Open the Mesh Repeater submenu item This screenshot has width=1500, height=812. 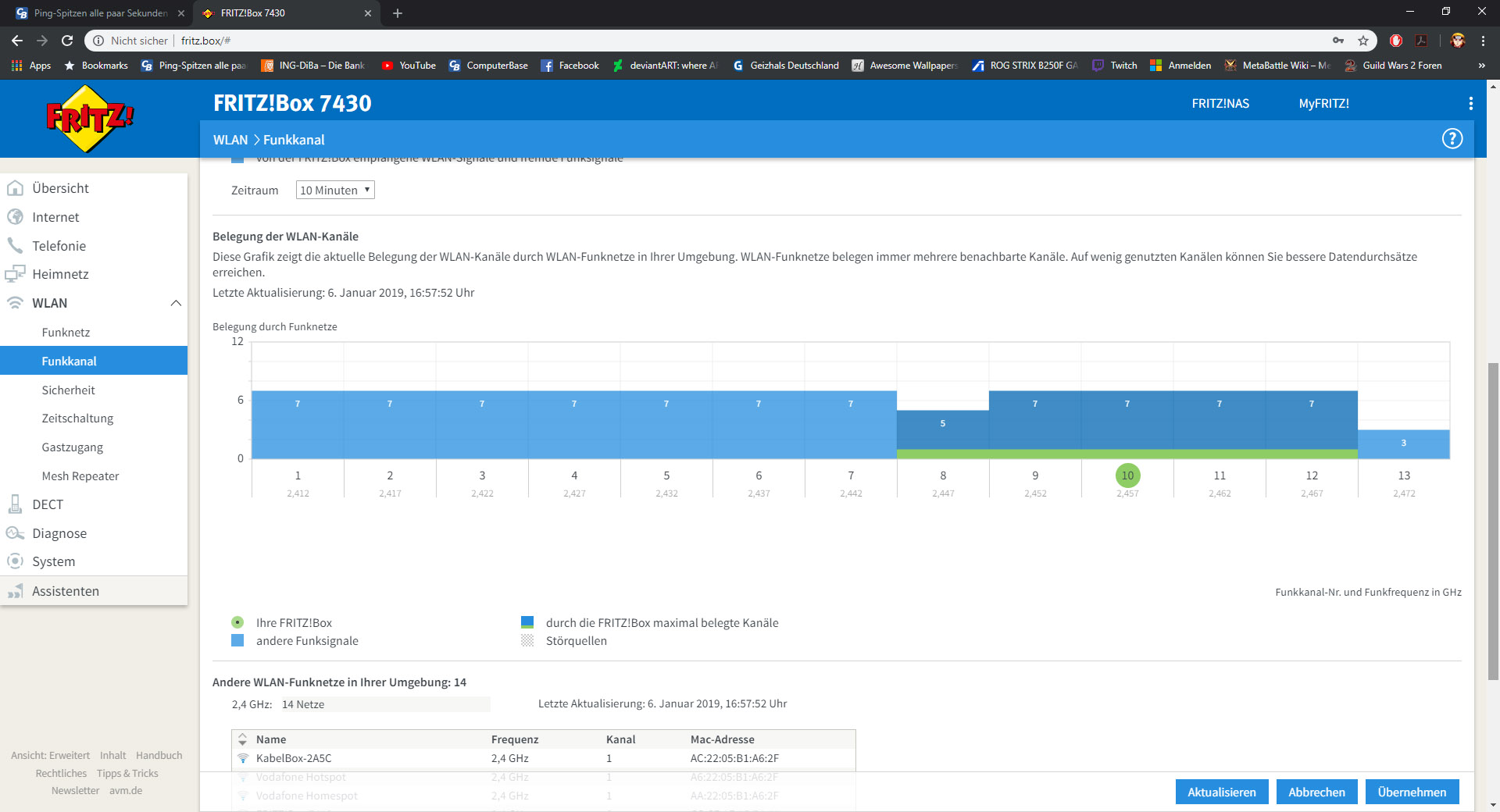pyautogui.click(x=80, y=476)
